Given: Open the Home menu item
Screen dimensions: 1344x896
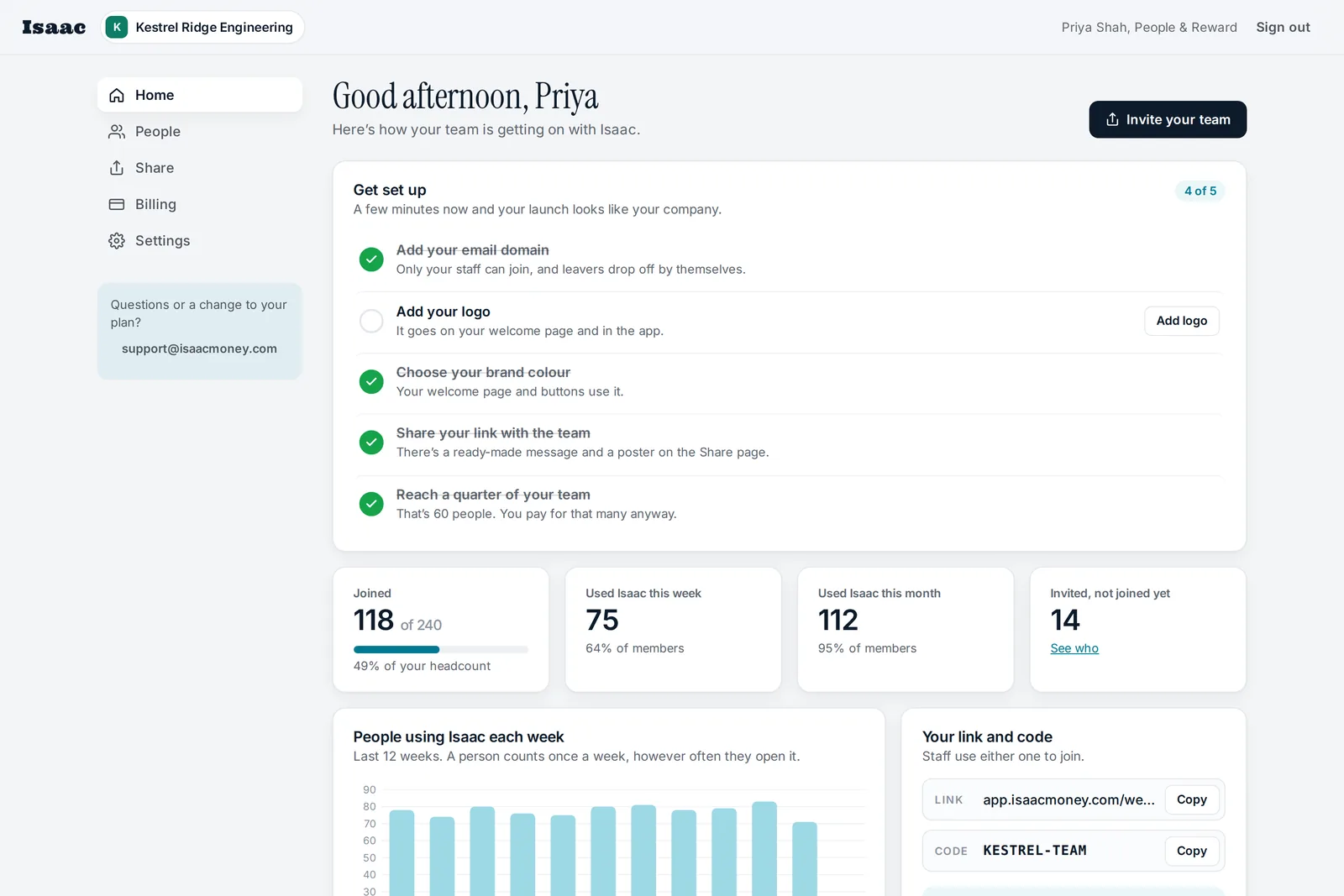Looking at the screenshot, I should (x=200, y=95).
